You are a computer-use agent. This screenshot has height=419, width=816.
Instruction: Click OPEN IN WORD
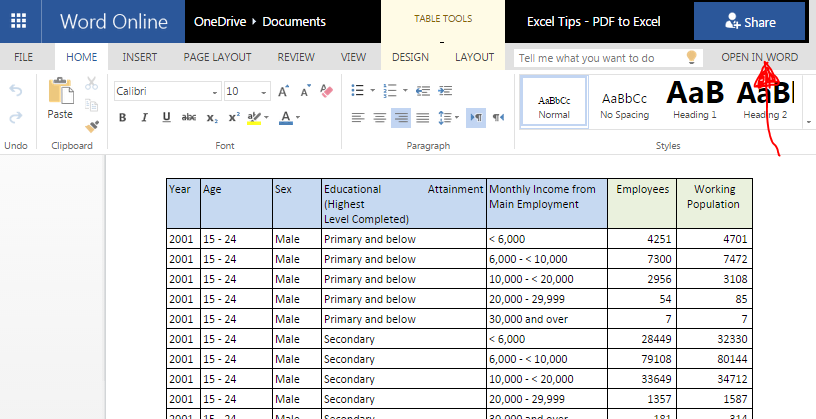pos(759,57)
